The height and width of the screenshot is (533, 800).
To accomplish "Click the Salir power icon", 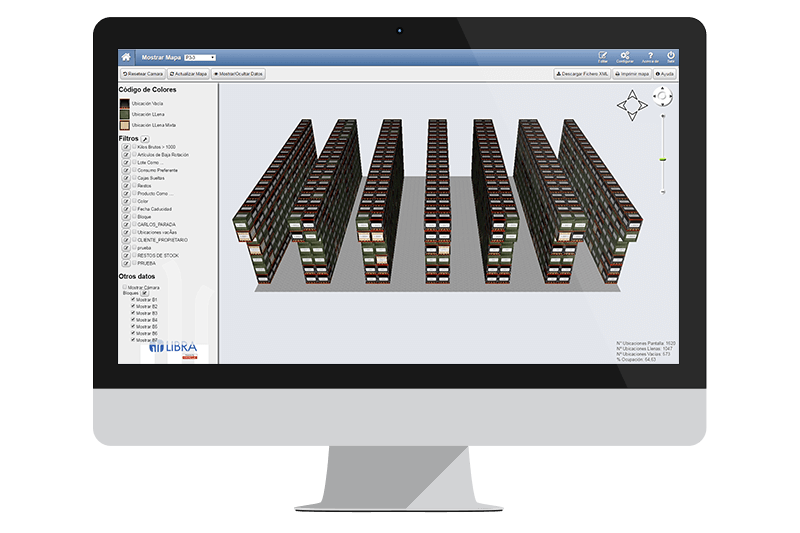I will (x=671, y=57).
